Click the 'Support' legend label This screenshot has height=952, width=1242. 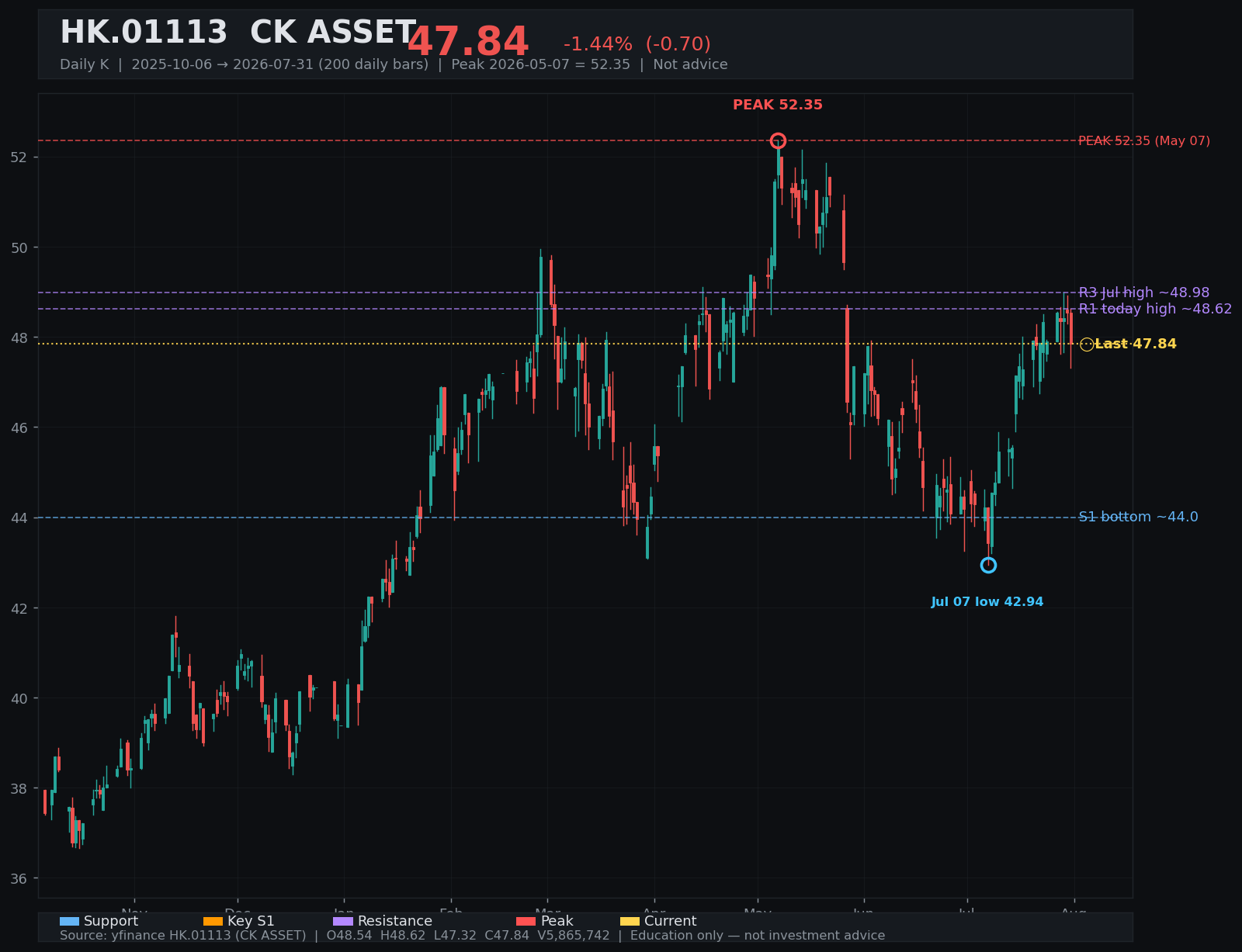click(x=111, y=921)
